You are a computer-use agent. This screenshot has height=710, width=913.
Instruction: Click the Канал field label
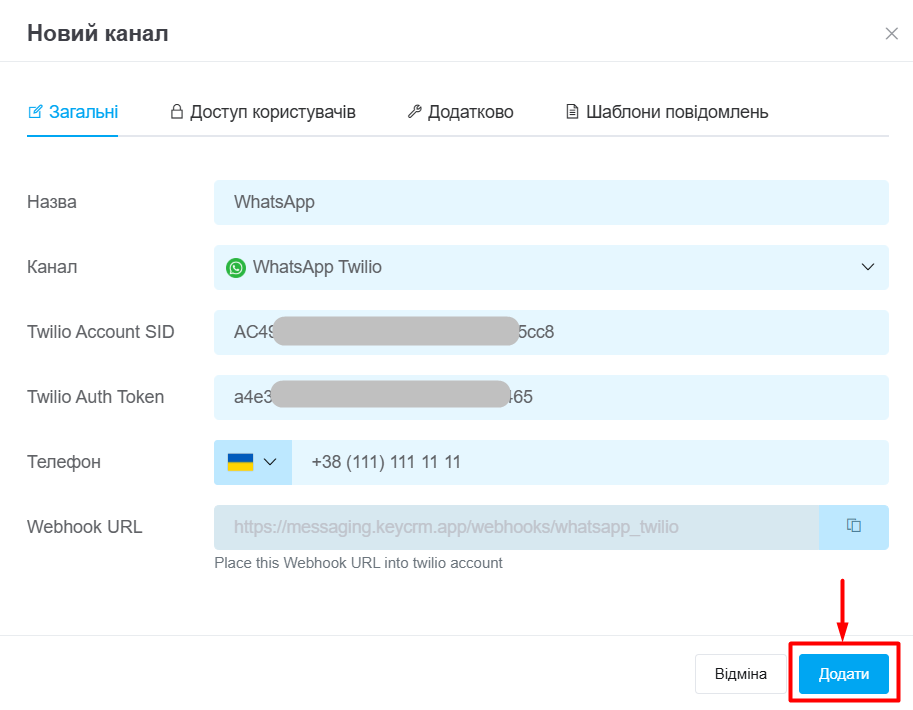52,267
